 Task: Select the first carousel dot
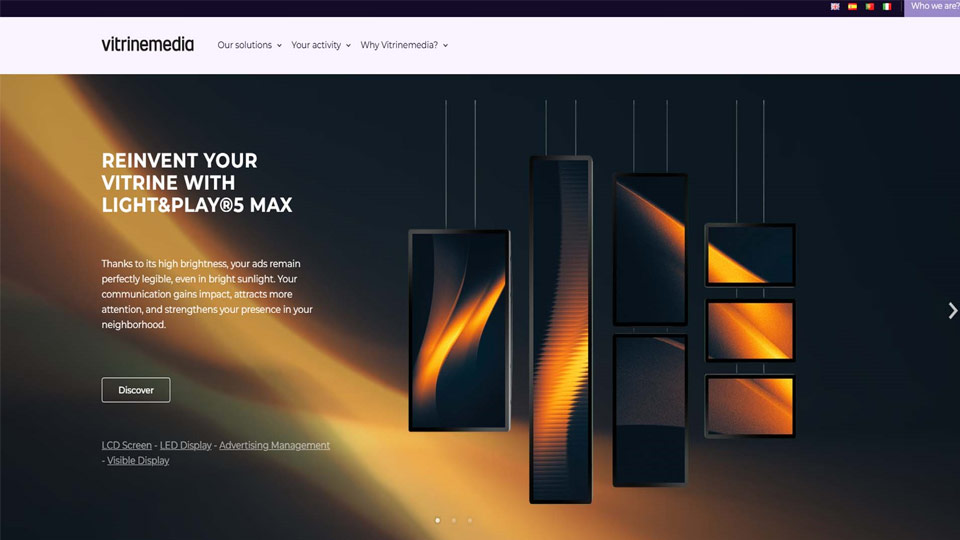437,520
